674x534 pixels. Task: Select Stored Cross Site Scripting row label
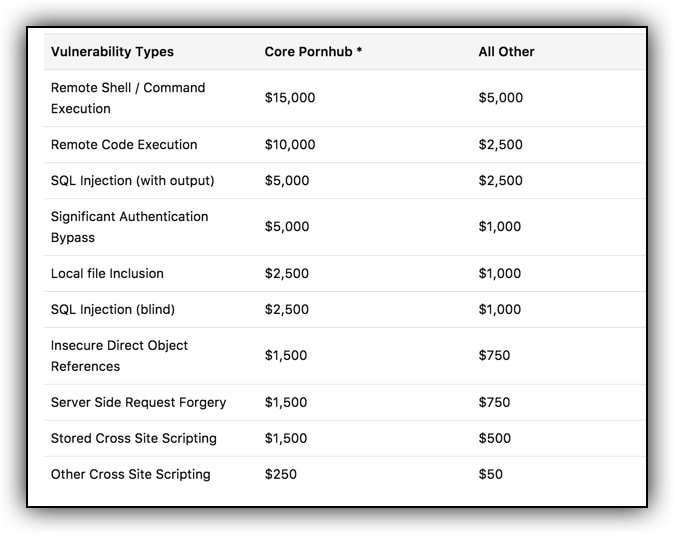pos(134,439)
